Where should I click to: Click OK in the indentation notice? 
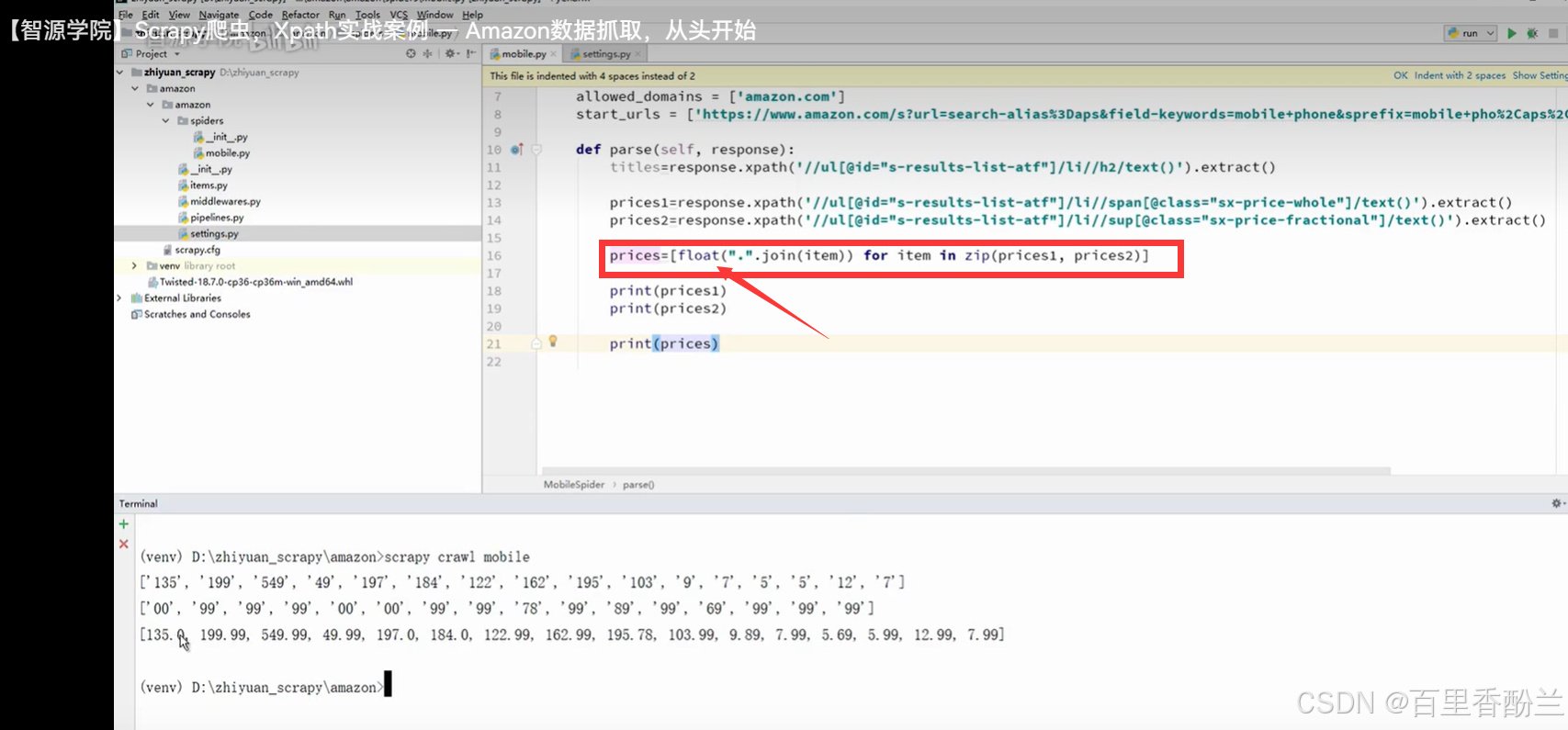[x=1400, y=75]
